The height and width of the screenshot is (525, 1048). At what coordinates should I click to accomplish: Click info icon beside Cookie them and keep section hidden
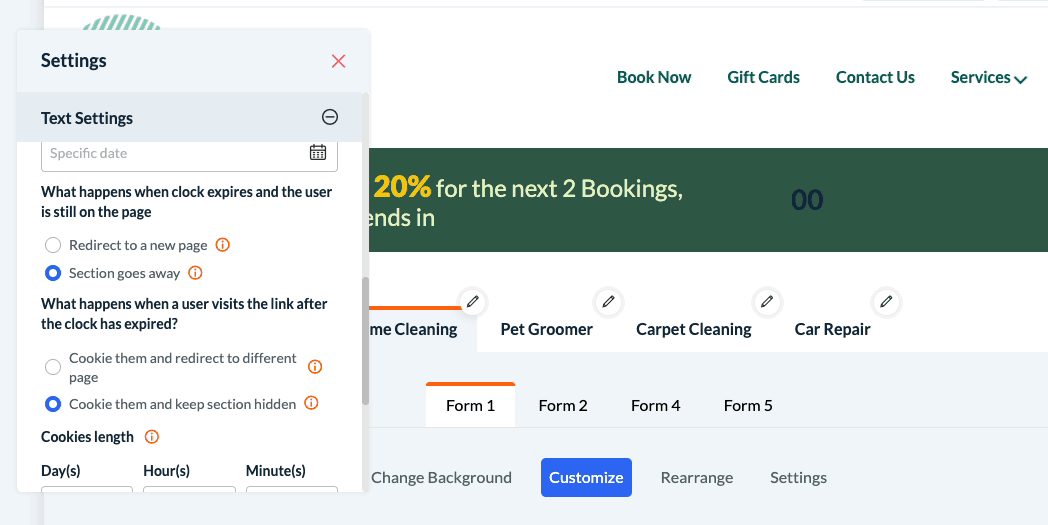(311, 404)
